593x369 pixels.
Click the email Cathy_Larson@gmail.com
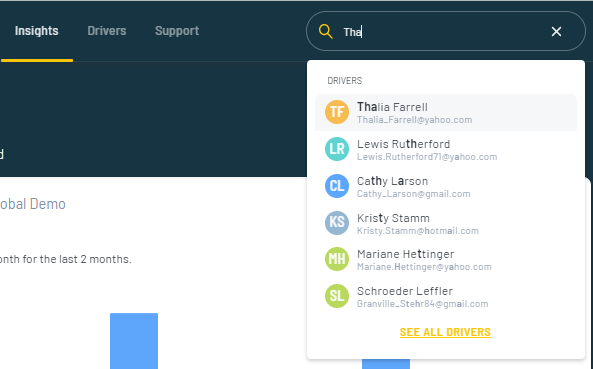(414, 194)
